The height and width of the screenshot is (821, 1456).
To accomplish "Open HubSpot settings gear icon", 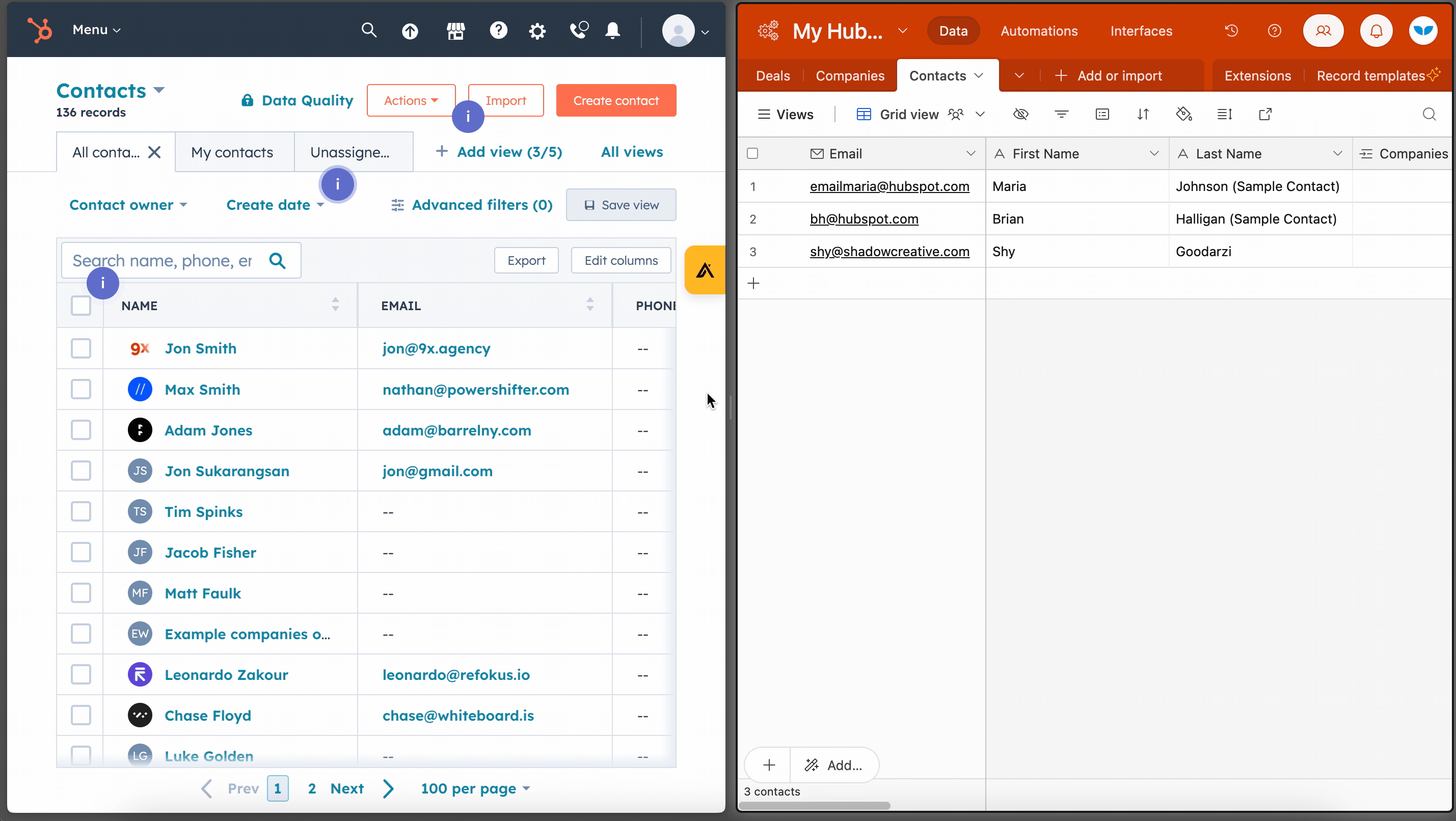I will tap(537, 31).
